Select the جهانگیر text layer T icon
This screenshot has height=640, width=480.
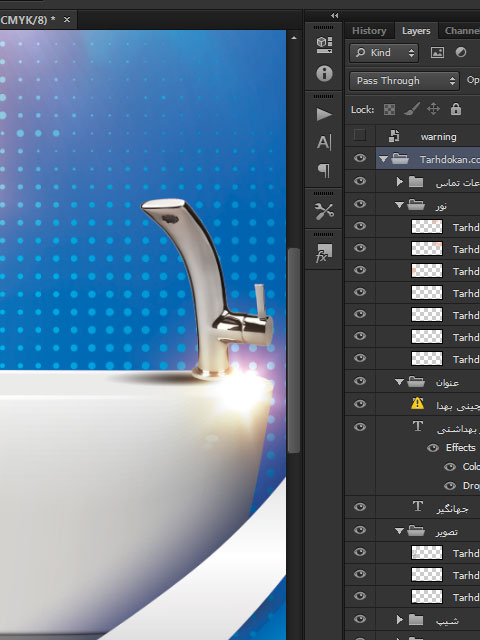pyautogui.click(x=418, y=507)
